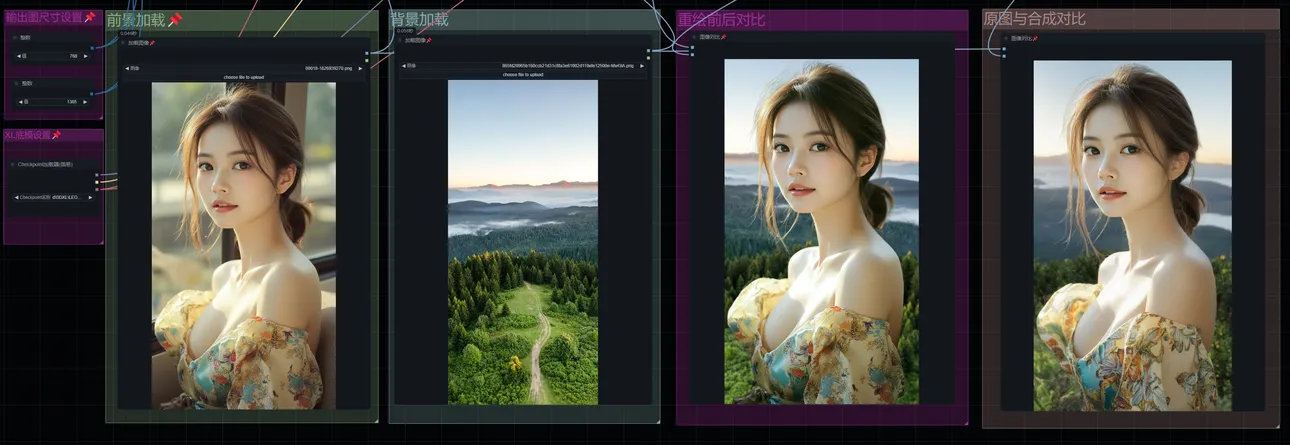Decrease the 1385 integer value with left arrow
The height and width of the screenshot is (445, 1290).
[x=19, y=102]
